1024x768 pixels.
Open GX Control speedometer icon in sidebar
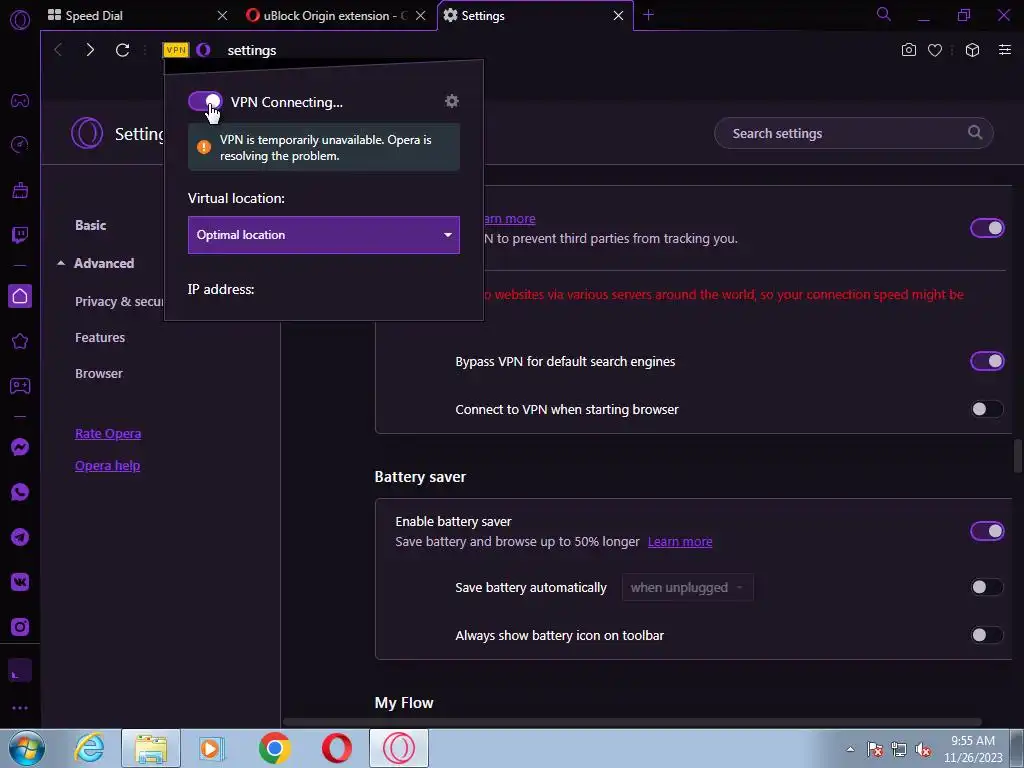coord(20,144)
